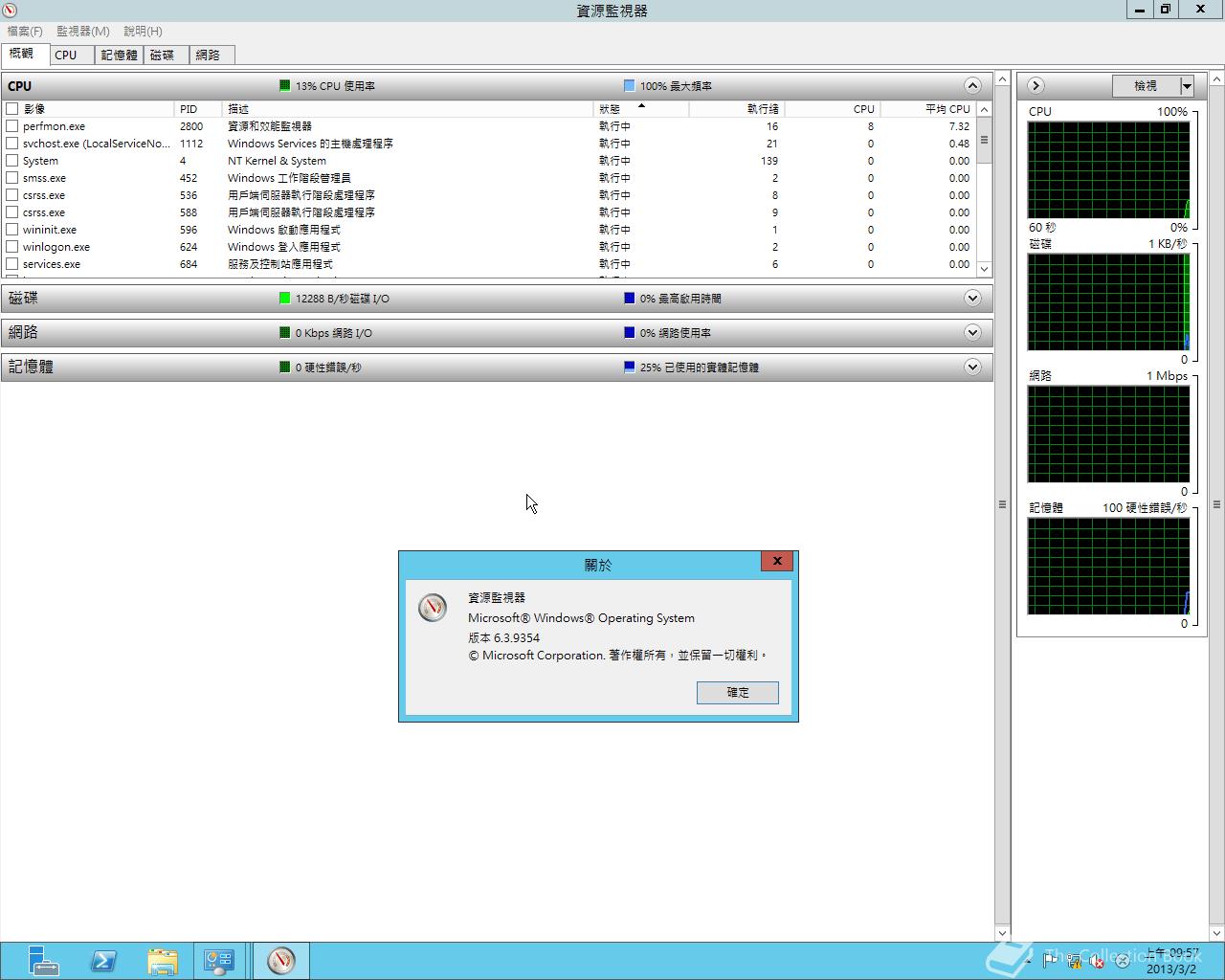The width and height of the screenshot is (1225, 980).
Task: Click the main pane scrollbar down arrow
Action: (1002, 933)
